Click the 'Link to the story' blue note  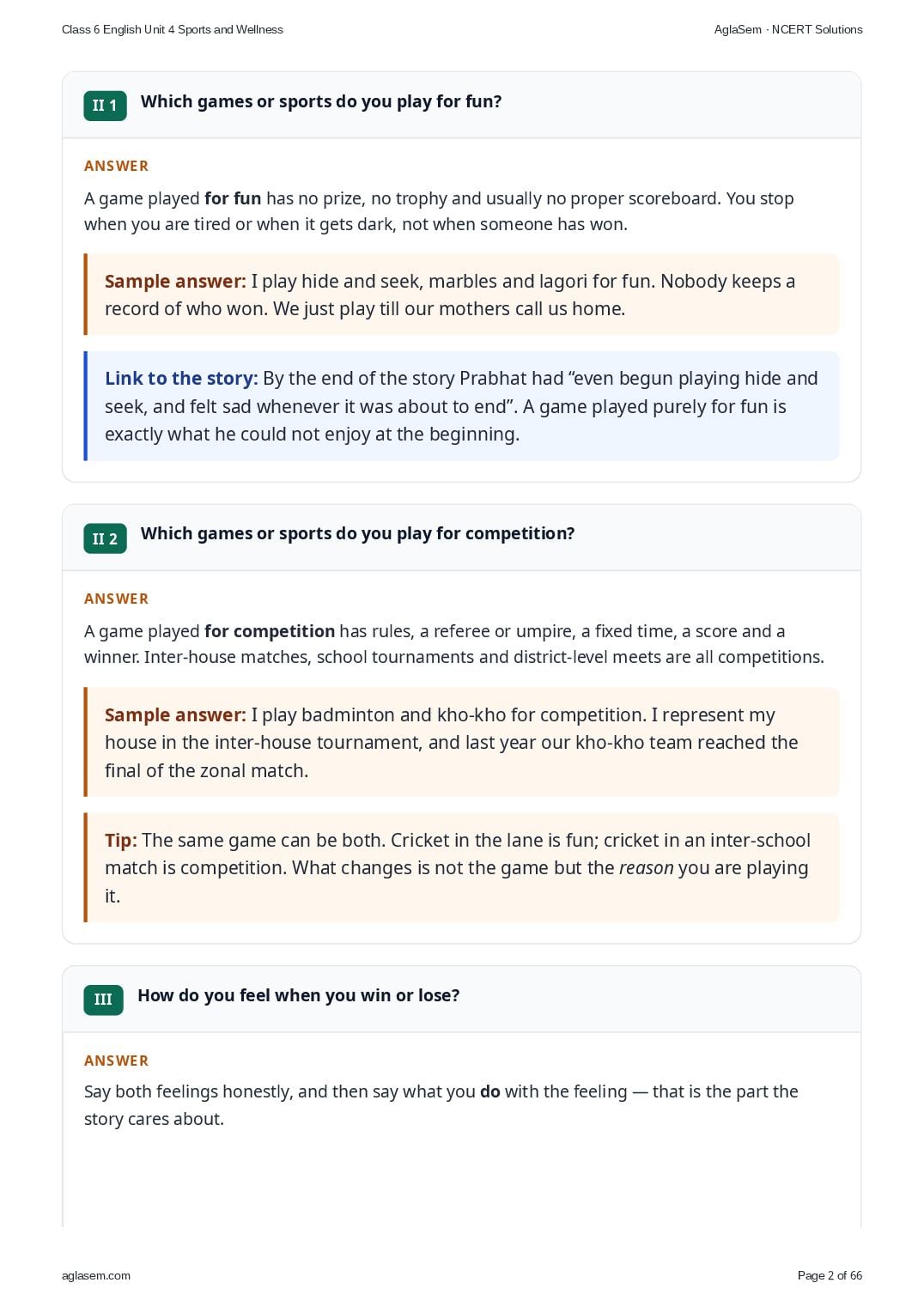(461, 406)
